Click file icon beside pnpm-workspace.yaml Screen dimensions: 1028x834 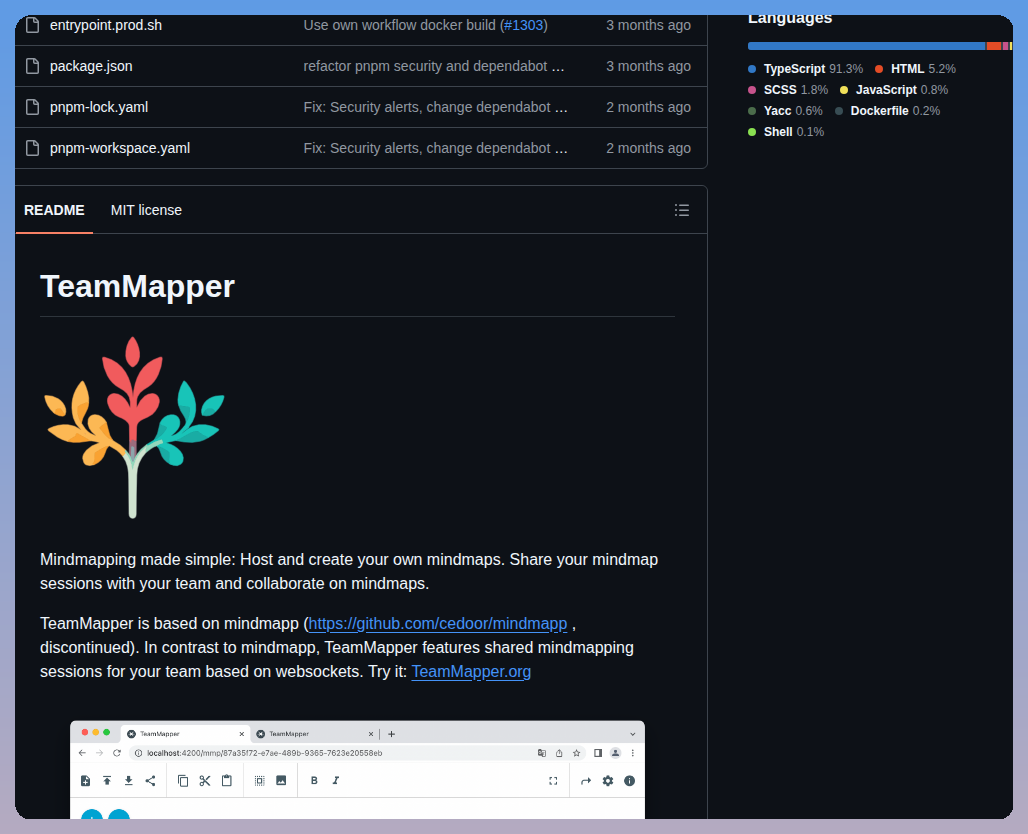[x=32, y=148]
